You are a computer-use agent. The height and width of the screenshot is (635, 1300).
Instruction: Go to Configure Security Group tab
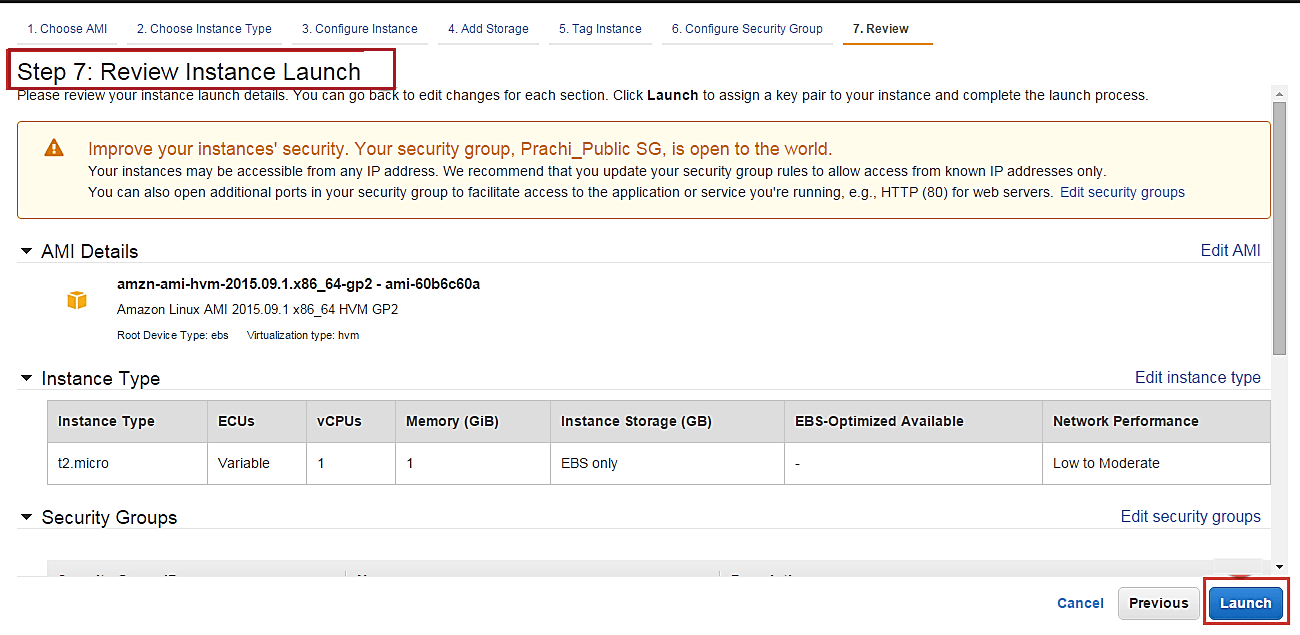[747, 29]
